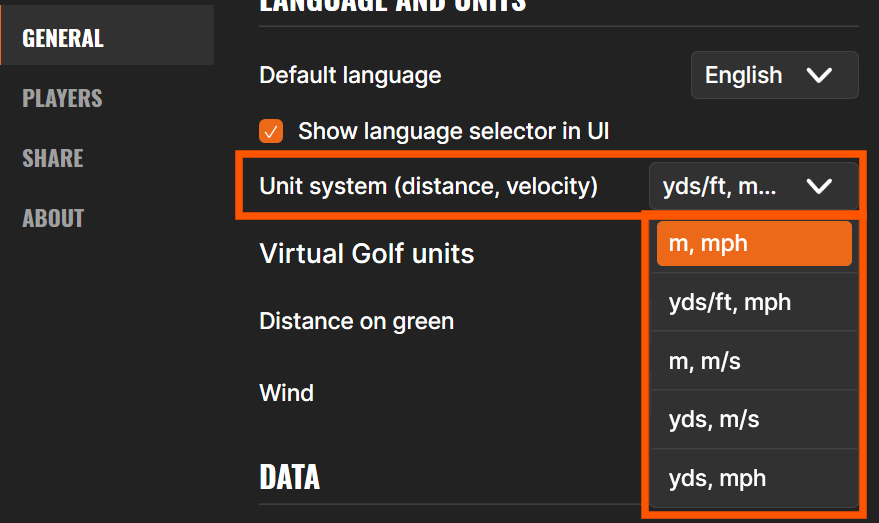This screenshot has width=879, height=523.
Task: Select the highlighted 'm, mph' option
Action: pyautogui.click(x=753, y=243)
